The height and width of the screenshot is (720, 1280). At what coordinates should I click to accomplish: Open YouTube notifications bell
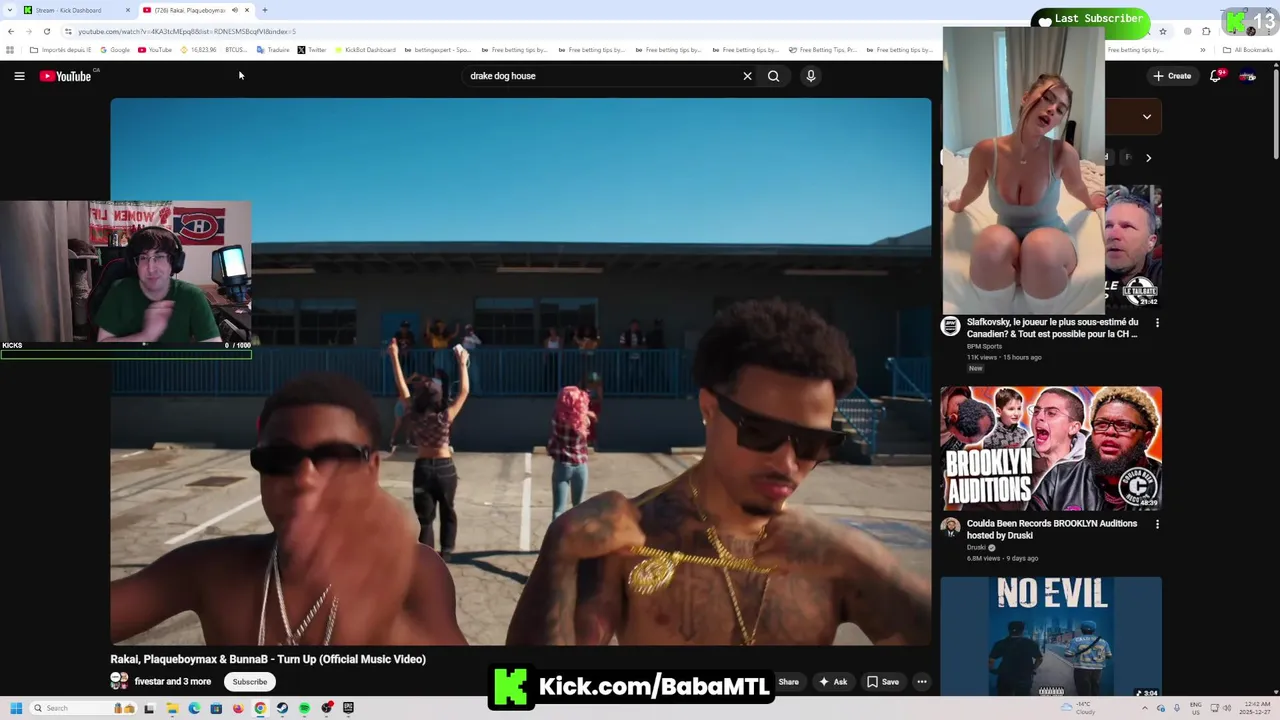pyautogui.click(x=1216, y=76)
